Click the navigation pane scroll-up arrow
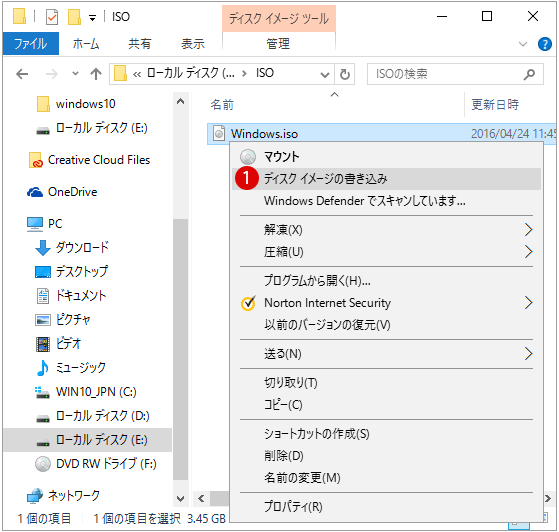 pos(181,102)
